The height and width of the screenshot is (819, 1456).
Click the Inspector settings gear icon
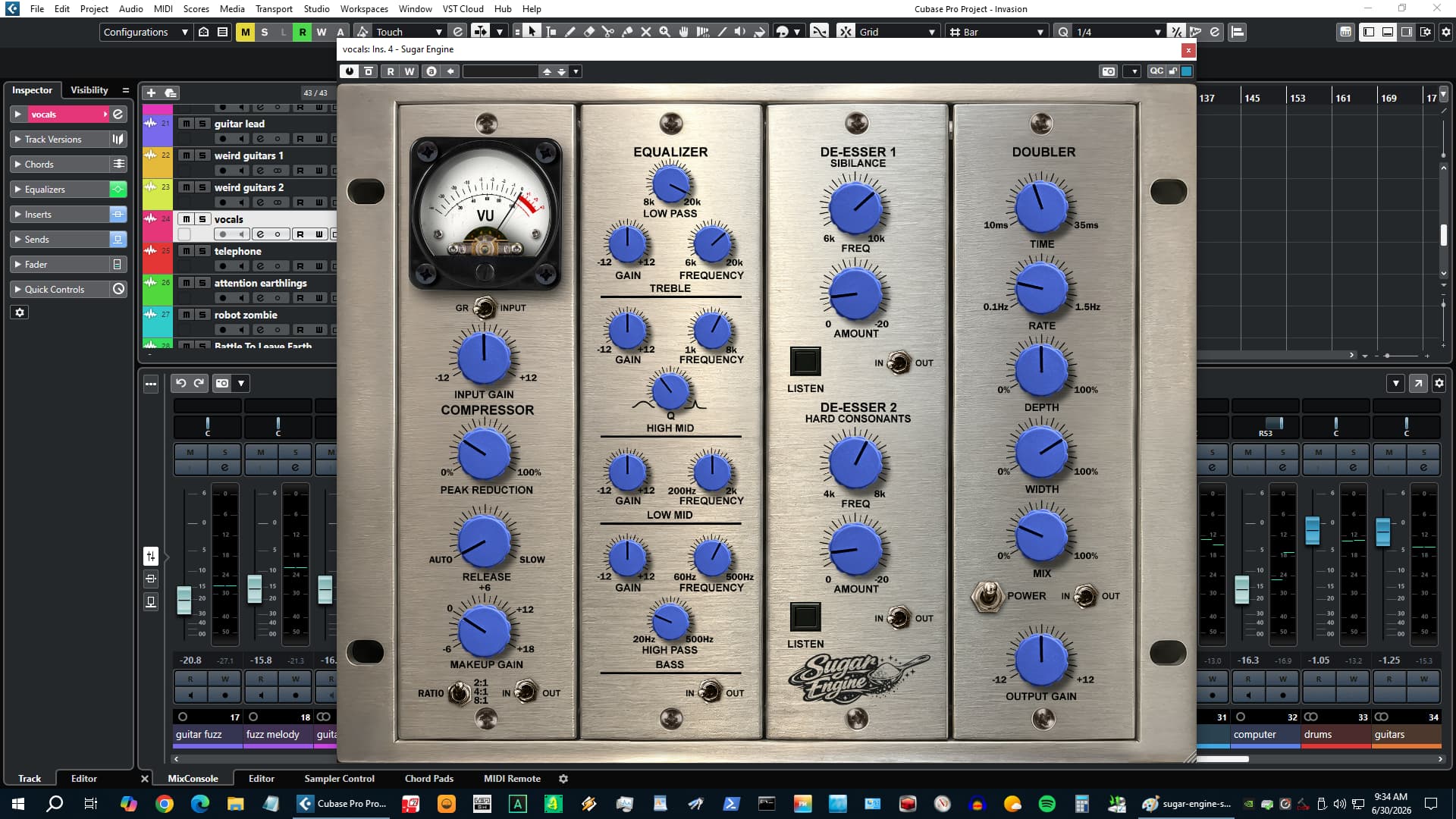point(20,312)
